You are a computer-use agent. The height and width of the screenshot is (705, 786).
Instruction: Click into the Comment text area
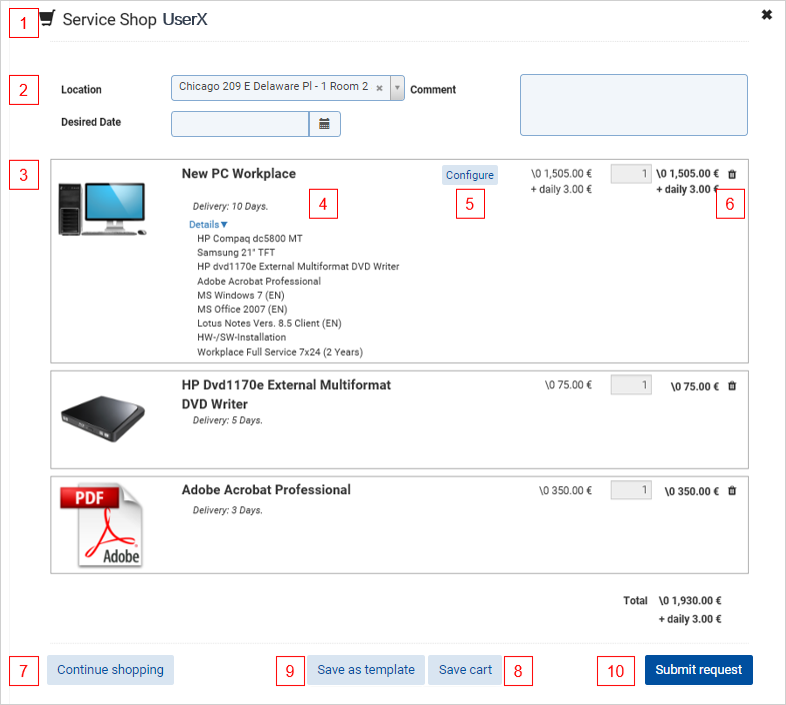(634, 105)
